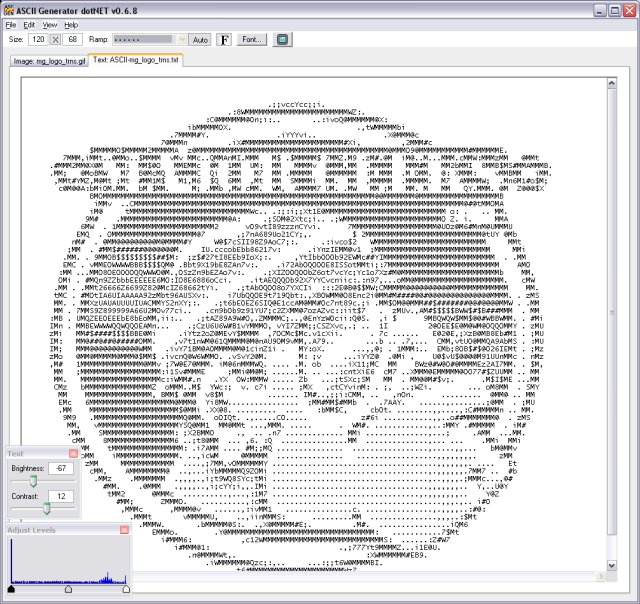The height and width of the screenshot is (604, 640).
Task: Click the ASCII Generator application icon
Action: tap(9, 10)
